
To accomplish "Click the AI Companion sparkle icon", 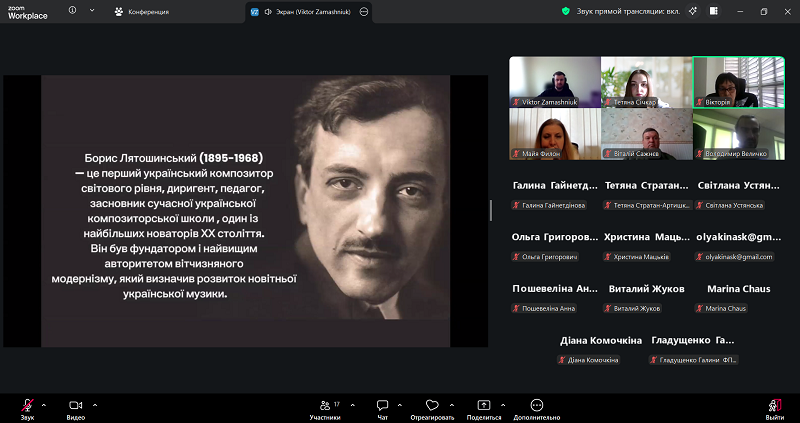I will (692, 11).
